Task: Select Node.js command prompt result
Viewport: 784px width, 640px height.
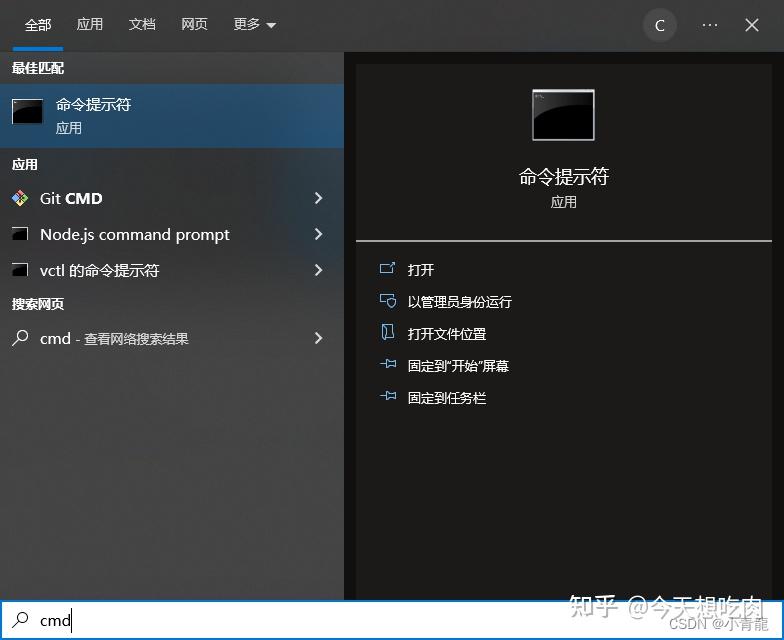Action: point(172,234)
